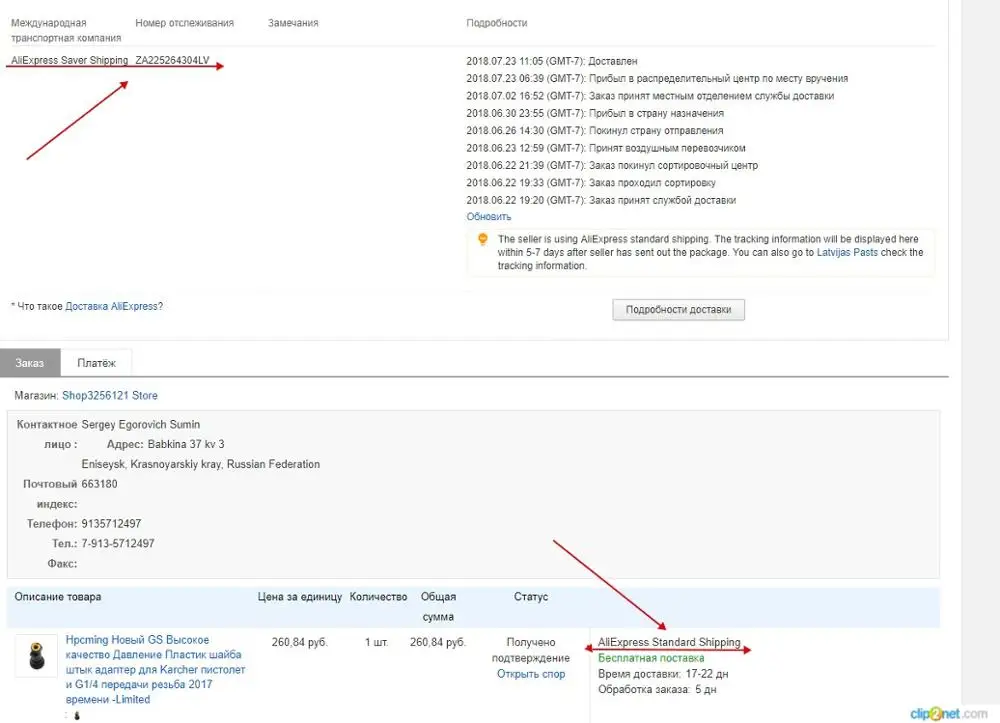The image size is (1000, 723).
Task: Click 'Прибыл в страну назначения' tracking entry
Action: [x=595, y=113]
